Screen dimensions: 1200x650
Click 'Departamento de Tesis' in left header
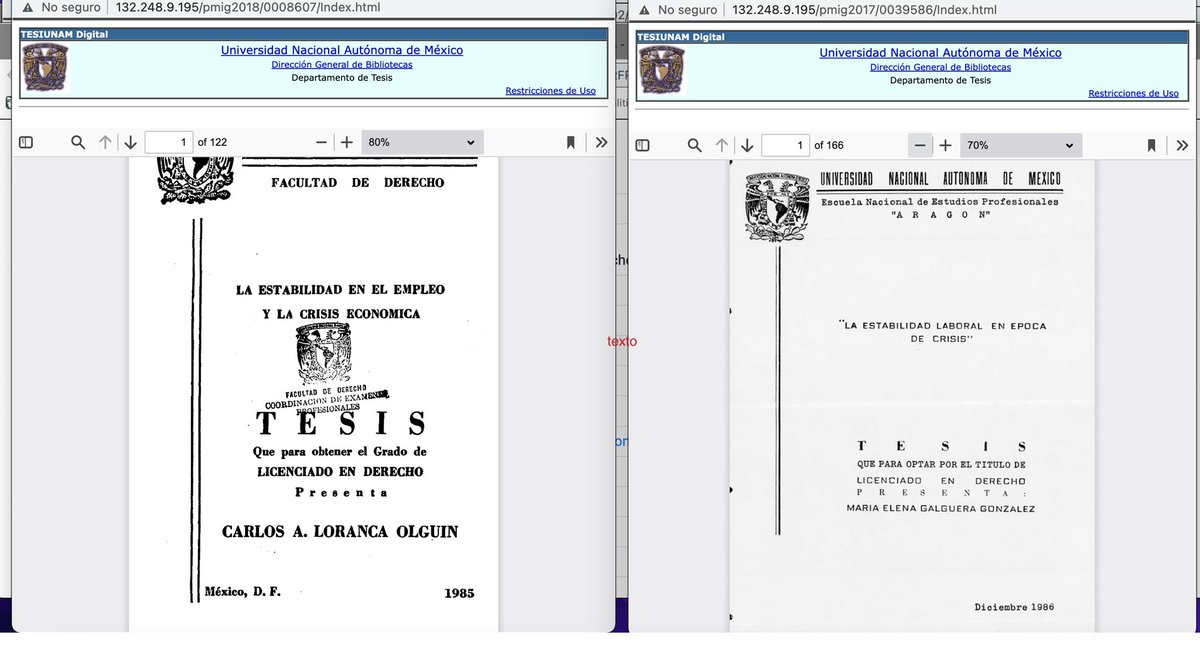click(x=342, y=77)
